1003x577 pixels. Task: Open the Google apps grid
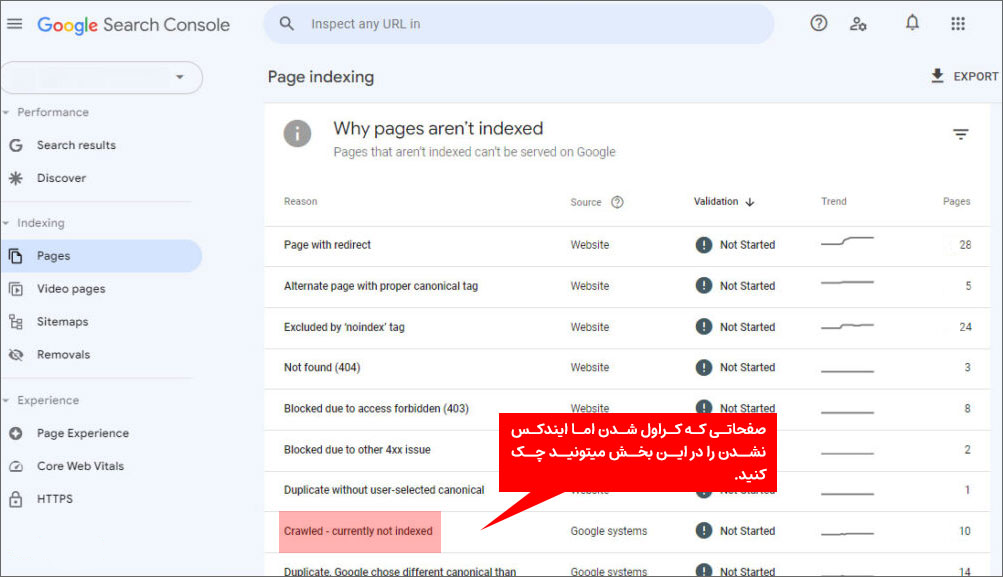958,24
